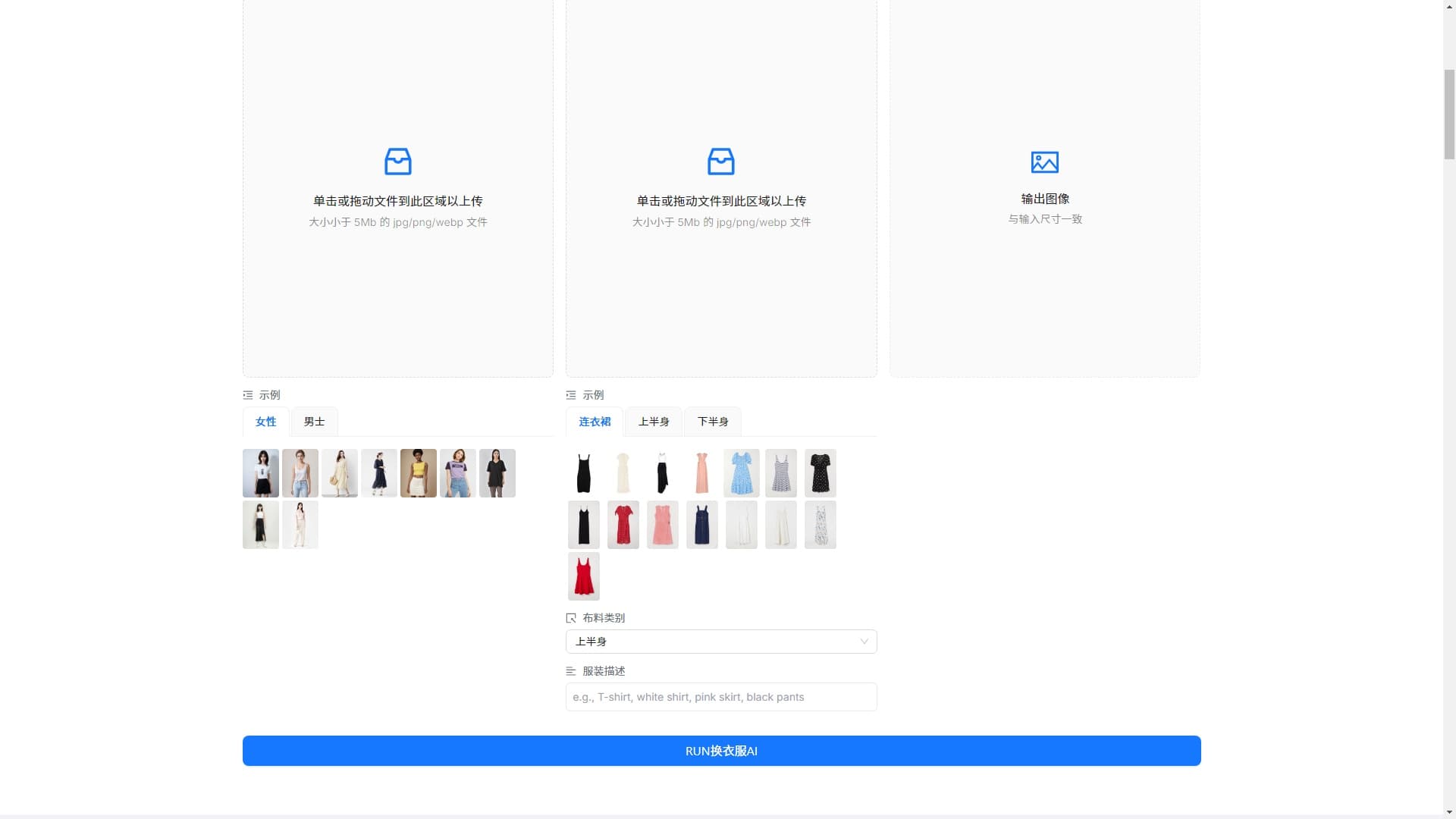Pick the striped slip dress example
Viewport: 1456px width, 819px height.
coord(781,473)
